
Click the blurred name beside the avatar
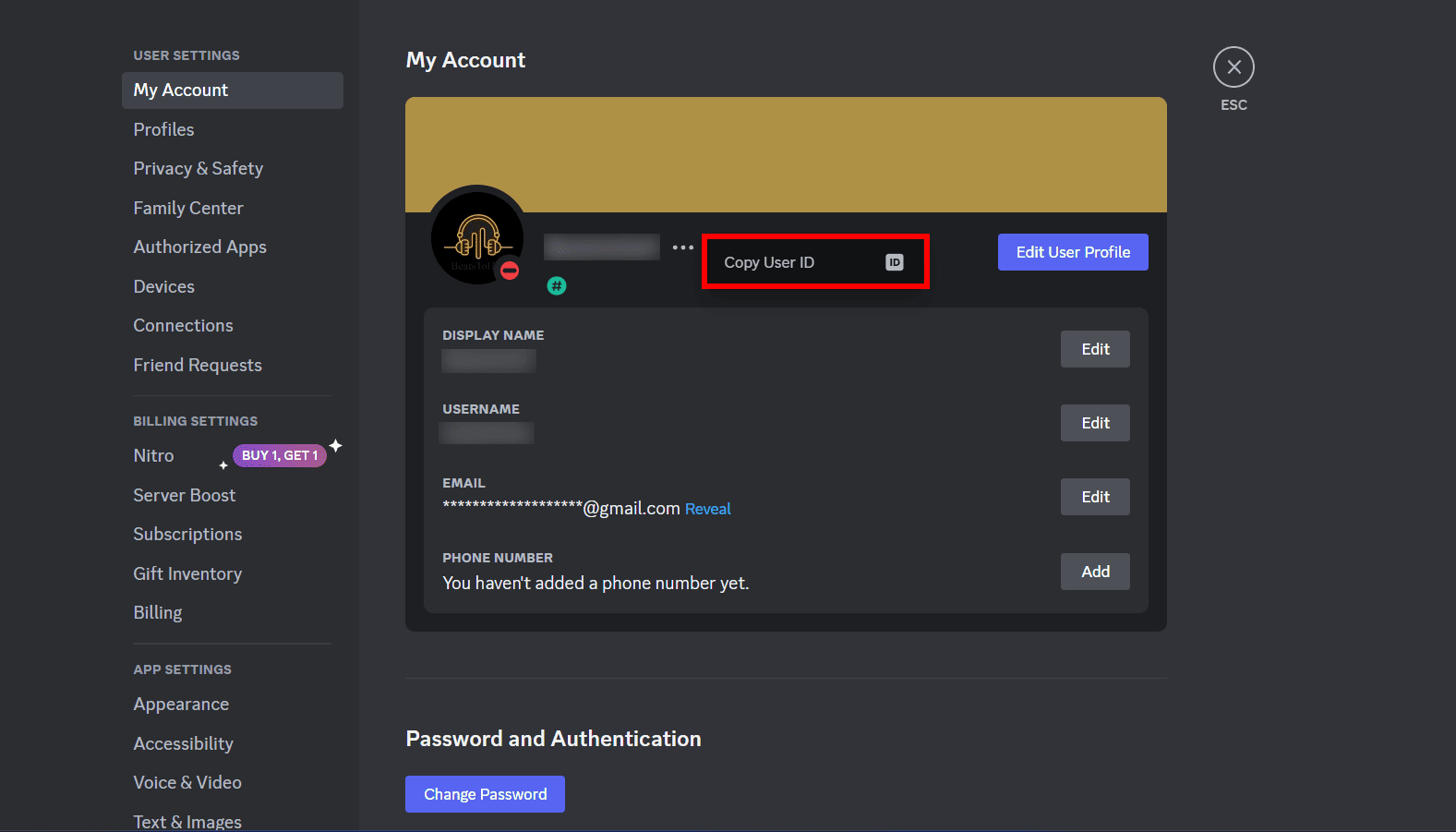602,247
